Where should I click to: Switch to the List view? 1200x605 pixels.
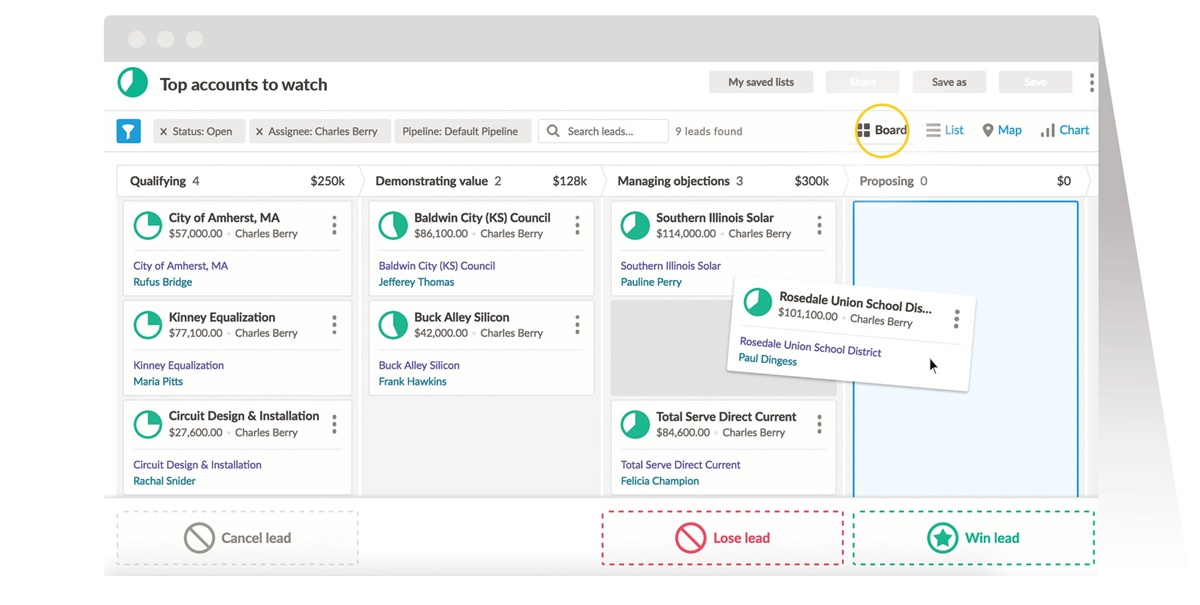[945, 130]
